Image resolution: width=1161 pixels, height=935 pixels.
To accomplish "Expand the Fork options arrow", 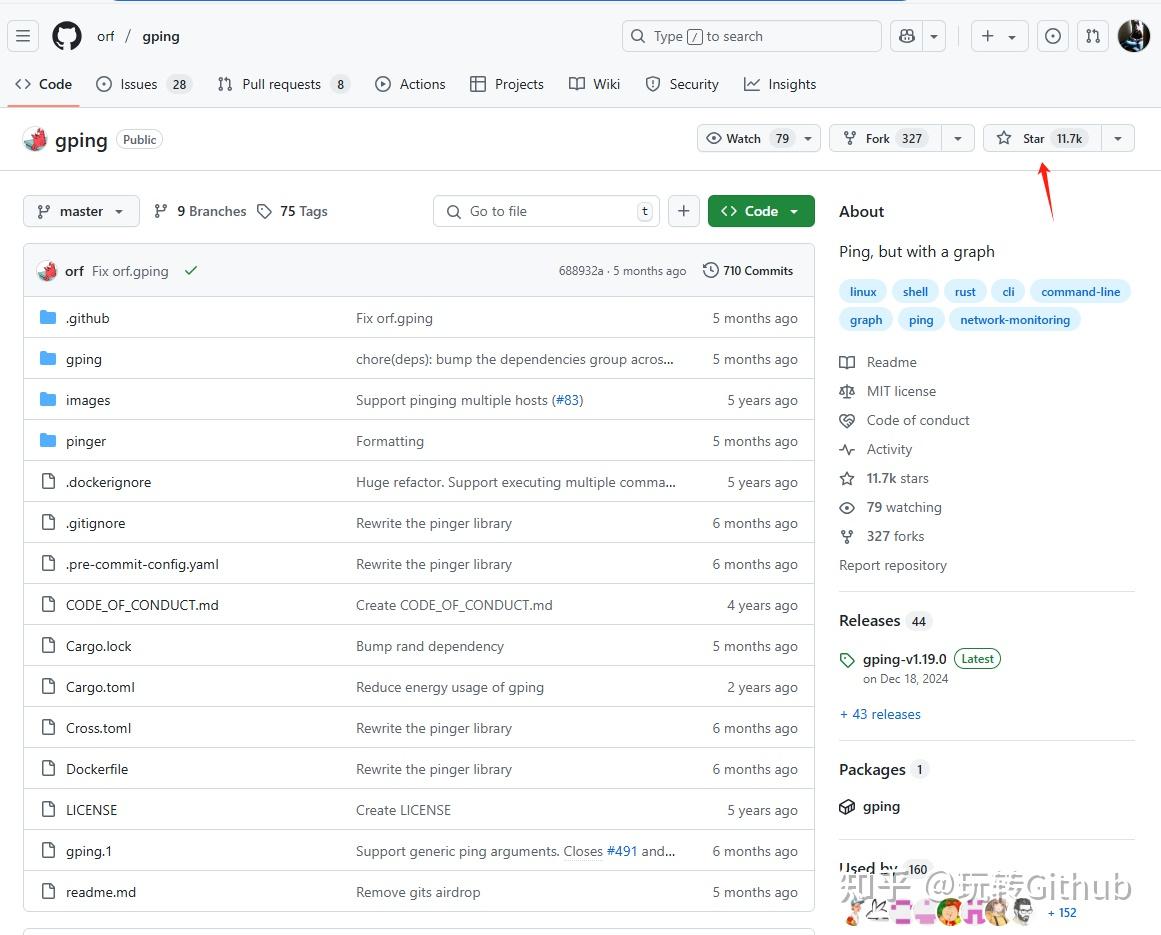I will [957, 138].
